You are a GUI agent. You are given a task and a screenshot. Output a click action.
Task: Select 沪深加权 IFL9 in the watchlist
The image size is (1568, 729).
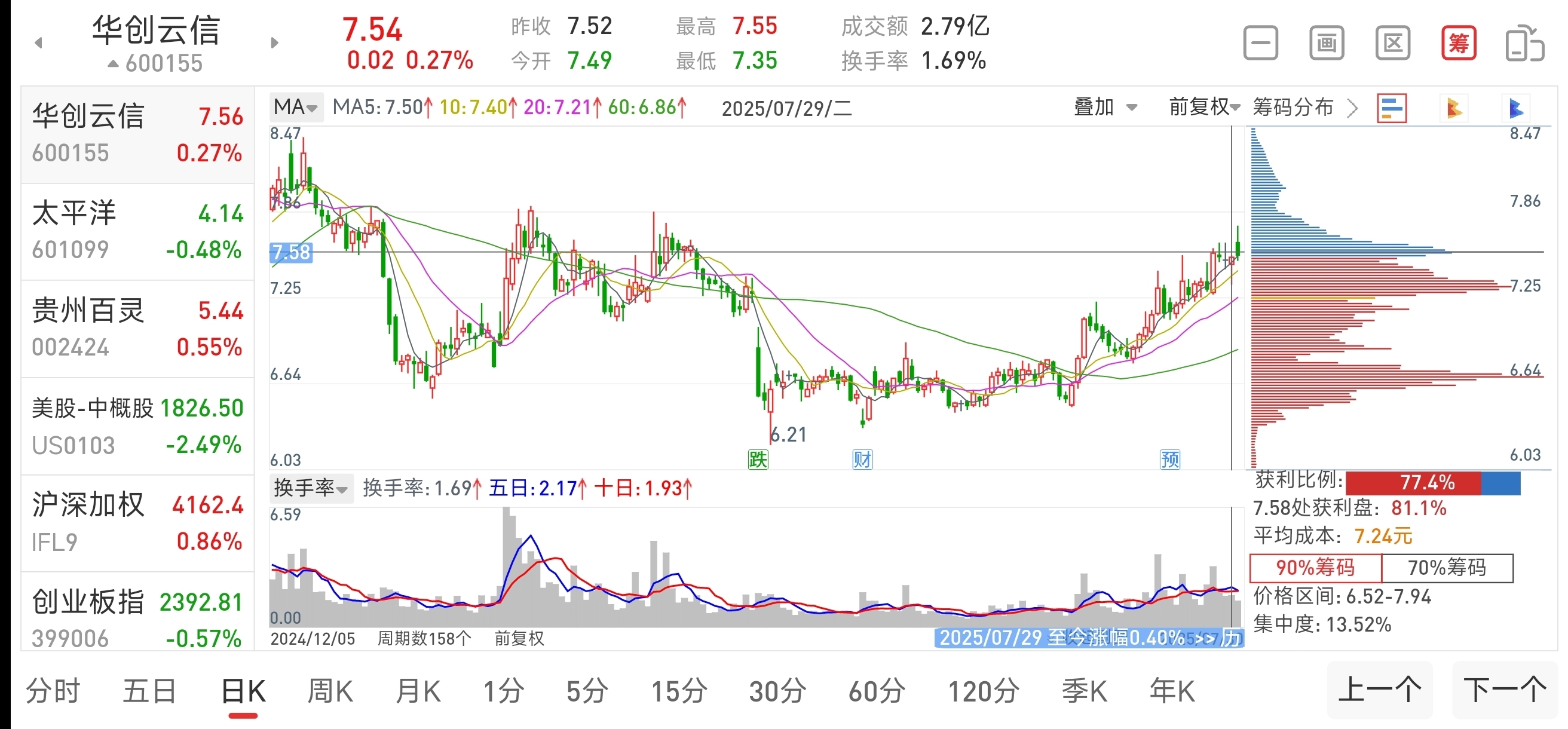tap(137, 523)
